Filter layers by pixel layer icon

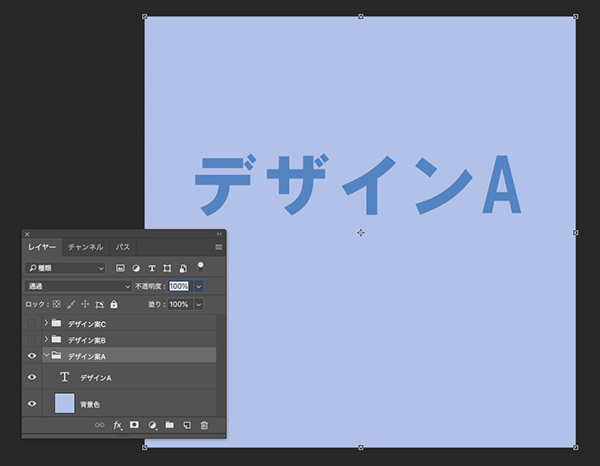(x=120, y=268)
